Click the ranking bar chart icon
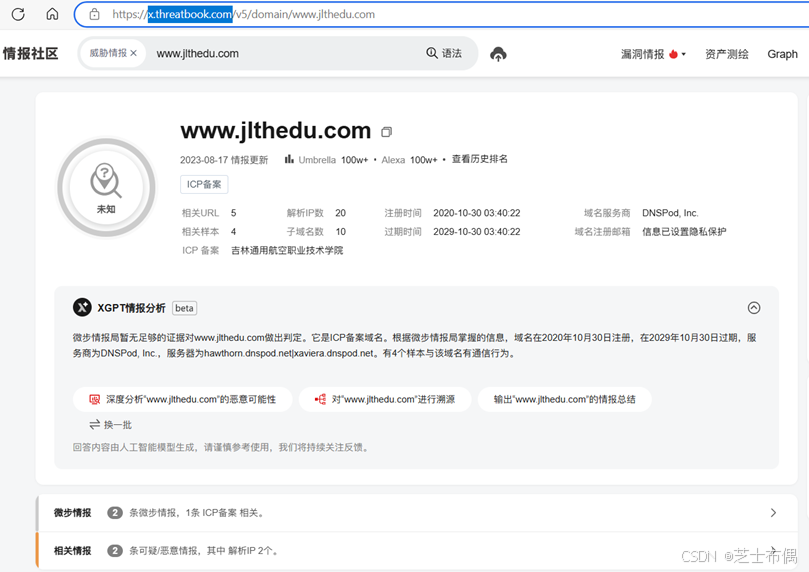 point(289,159)
